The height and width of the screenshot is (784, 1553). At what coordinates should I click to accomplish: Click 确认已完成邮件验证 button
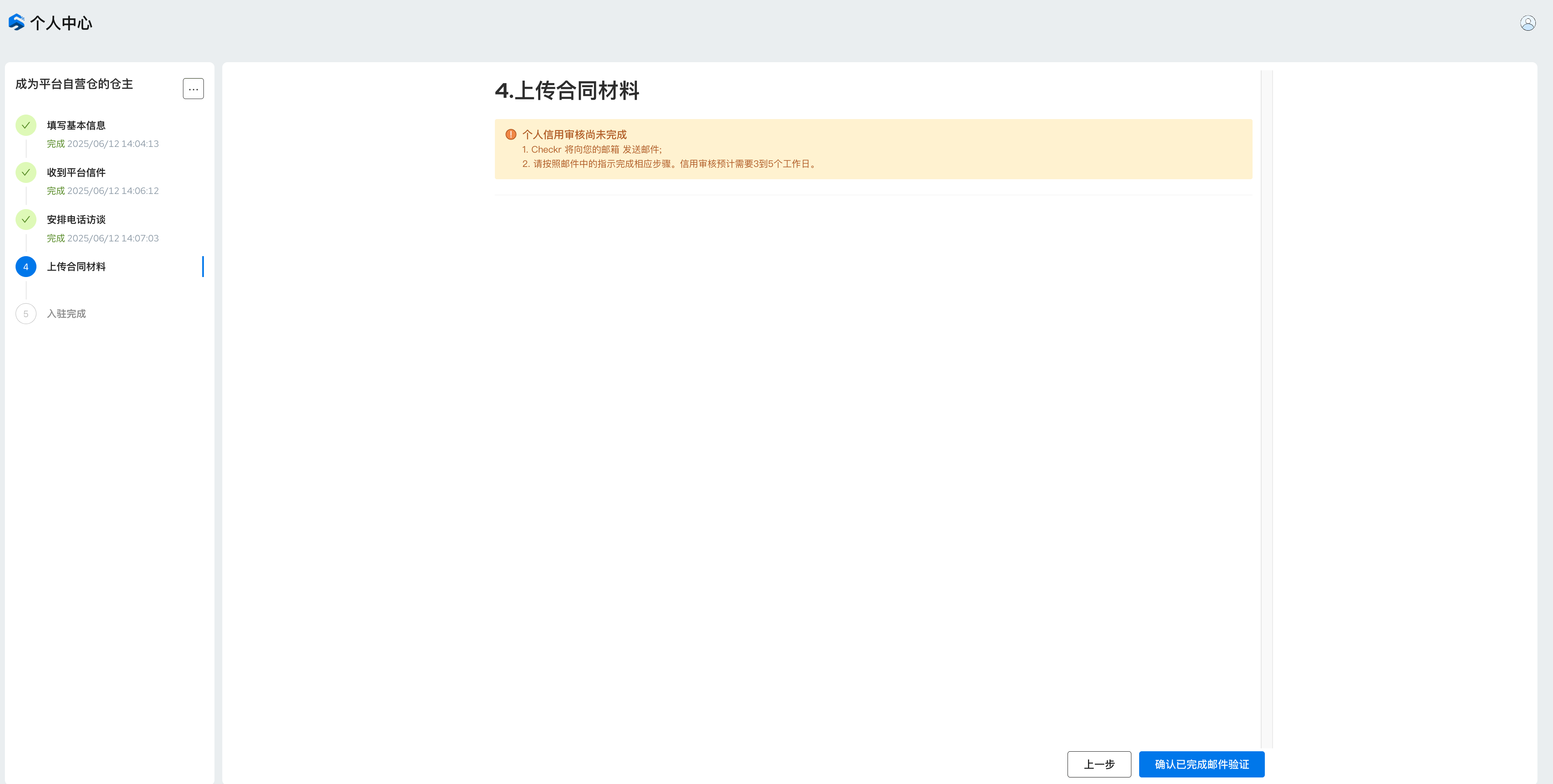pos(1201,764)
